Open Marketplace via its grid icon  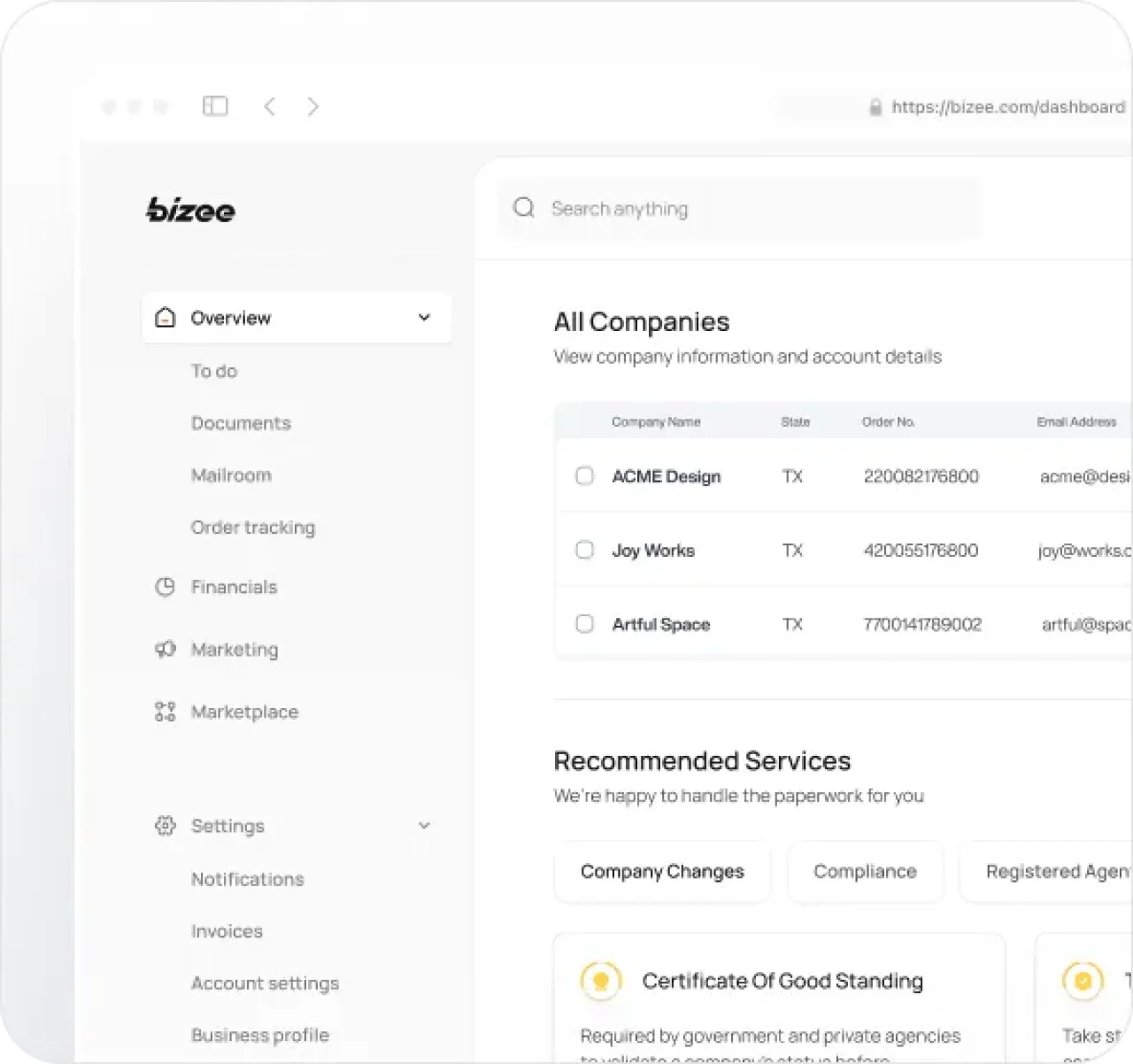coord(165,711)
